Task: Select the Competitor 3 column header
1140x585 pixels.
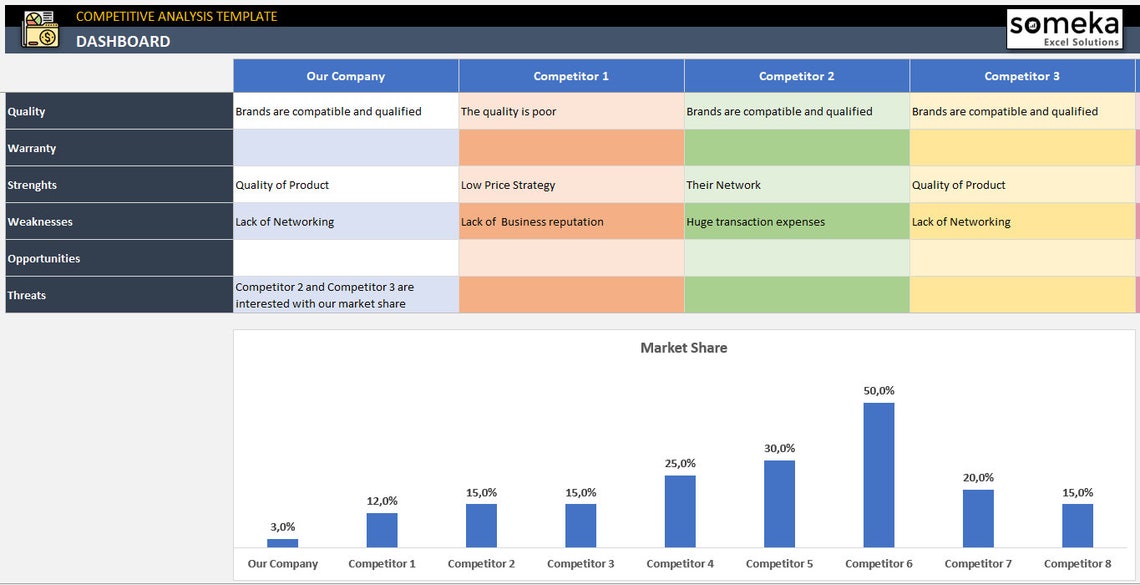Action: pyautogui.click(x=1022, y=75)
